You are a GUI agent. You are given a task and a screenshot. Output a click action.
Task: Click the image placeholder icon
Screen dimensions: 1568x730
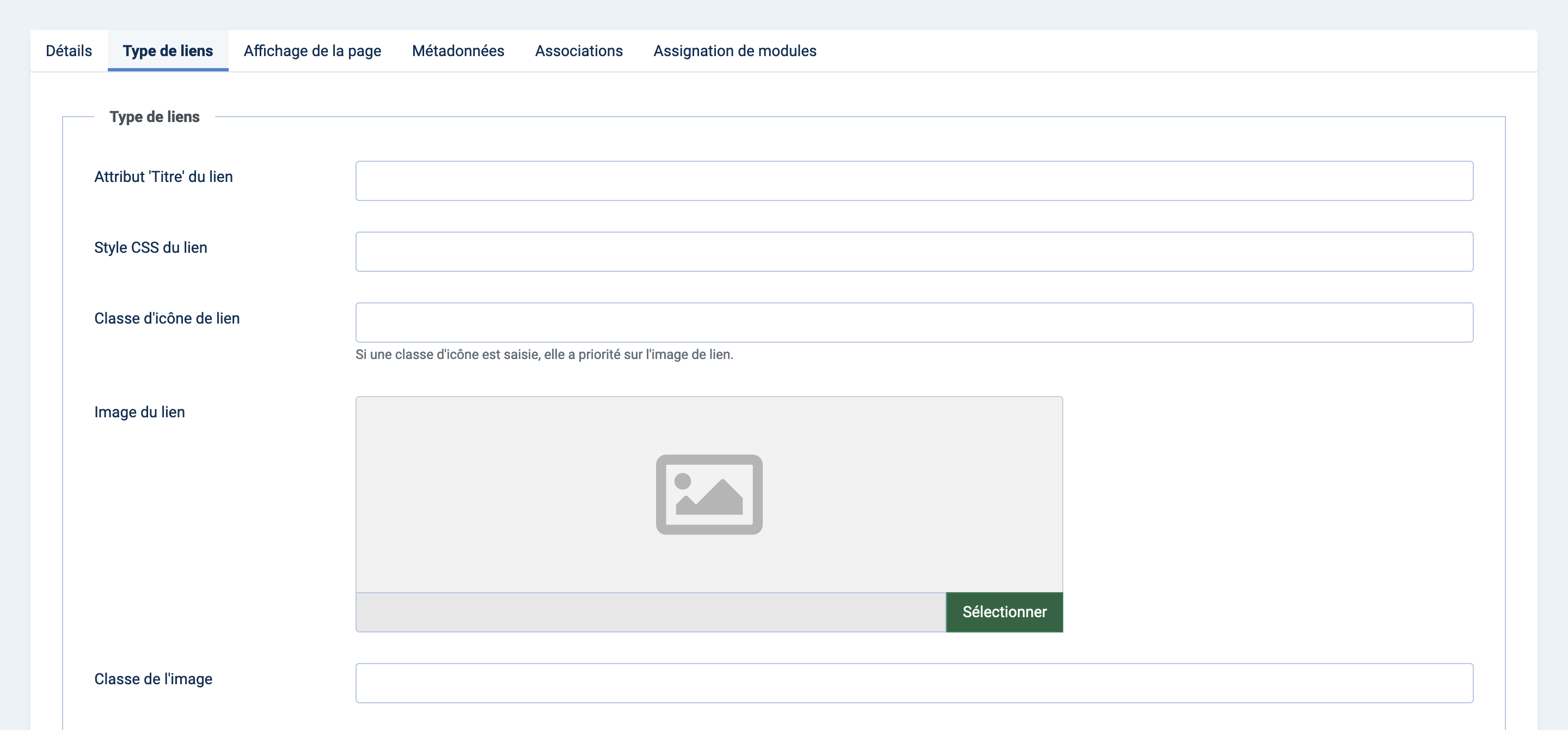(708, 494)
